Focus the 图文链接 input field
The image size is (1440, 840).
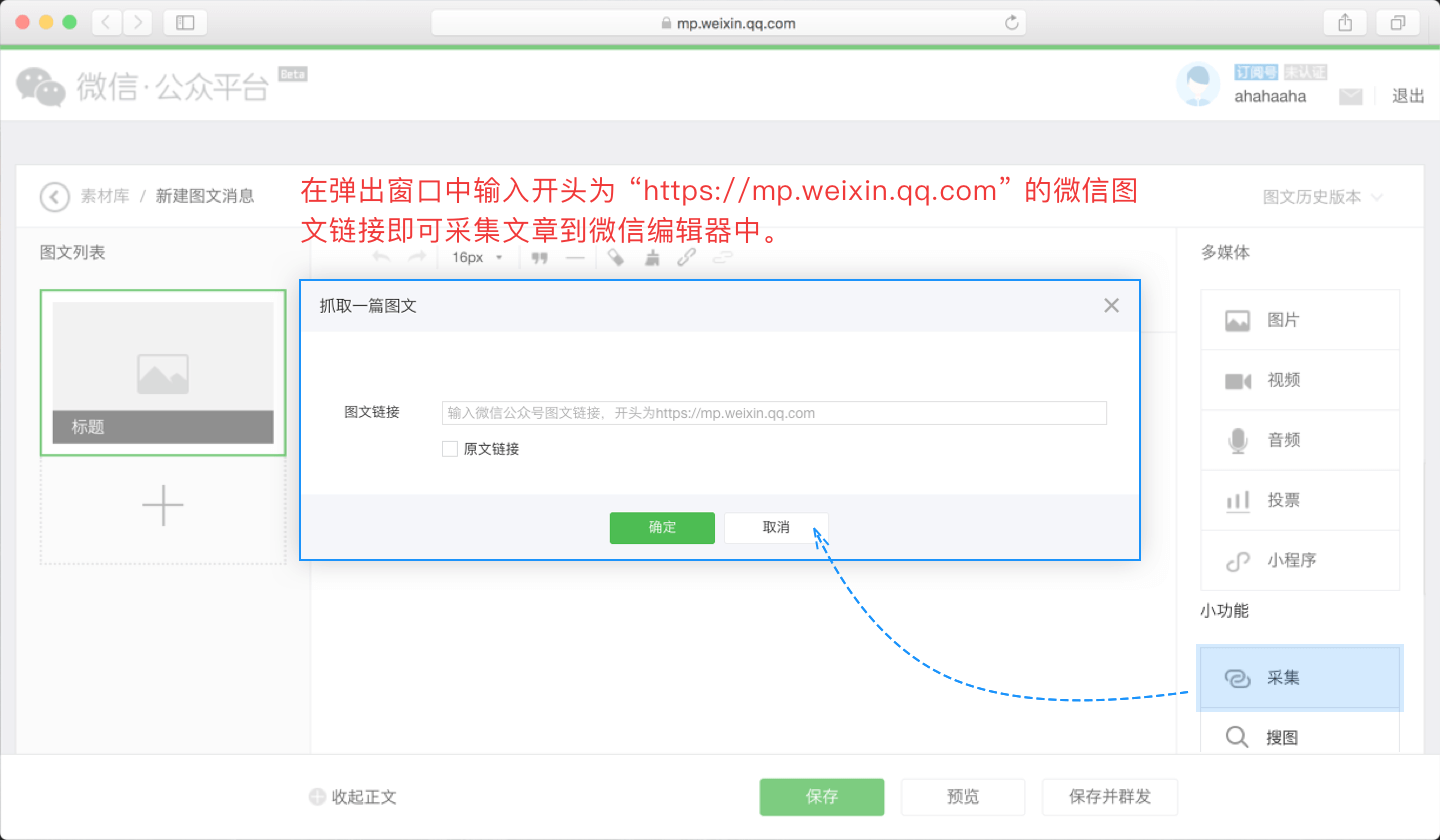(774, 413)
